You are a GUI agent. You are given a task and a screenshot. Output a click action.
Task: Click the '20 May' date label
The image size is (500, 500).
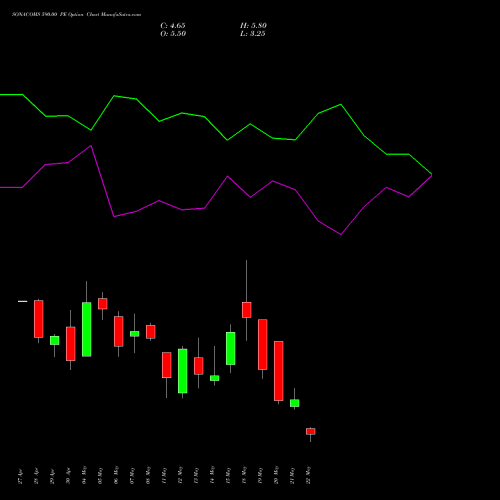(x=277, y=475)
